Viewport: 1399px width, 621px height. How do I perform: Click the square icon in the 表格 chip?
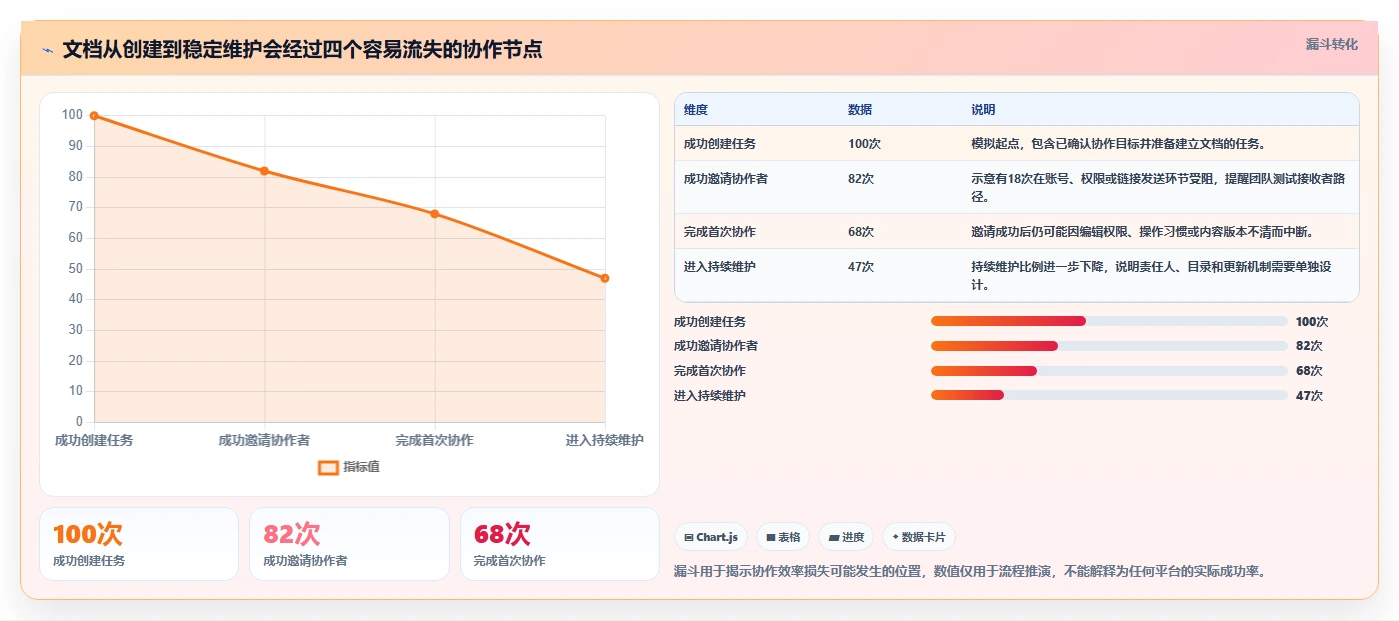coord(771,537)
